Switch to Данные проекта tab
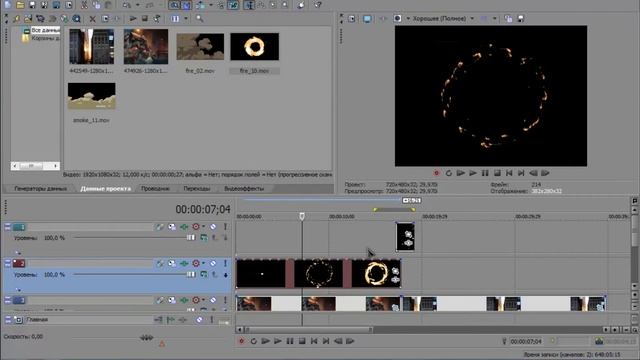The image size is (640, 360). [106, 189]
